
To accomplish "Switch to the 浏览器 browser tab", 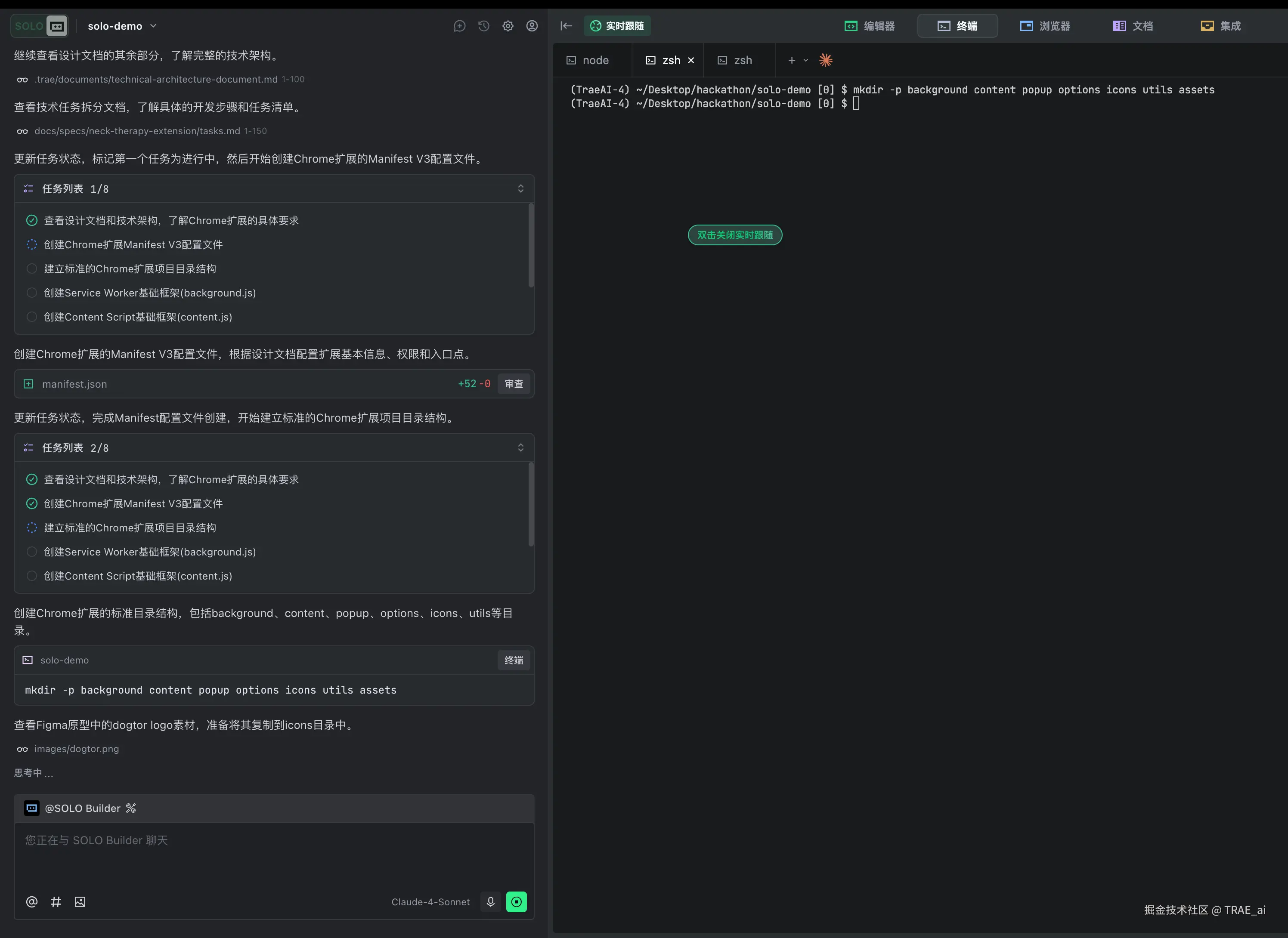I will pyautogui.click(x=1045, y=26).
